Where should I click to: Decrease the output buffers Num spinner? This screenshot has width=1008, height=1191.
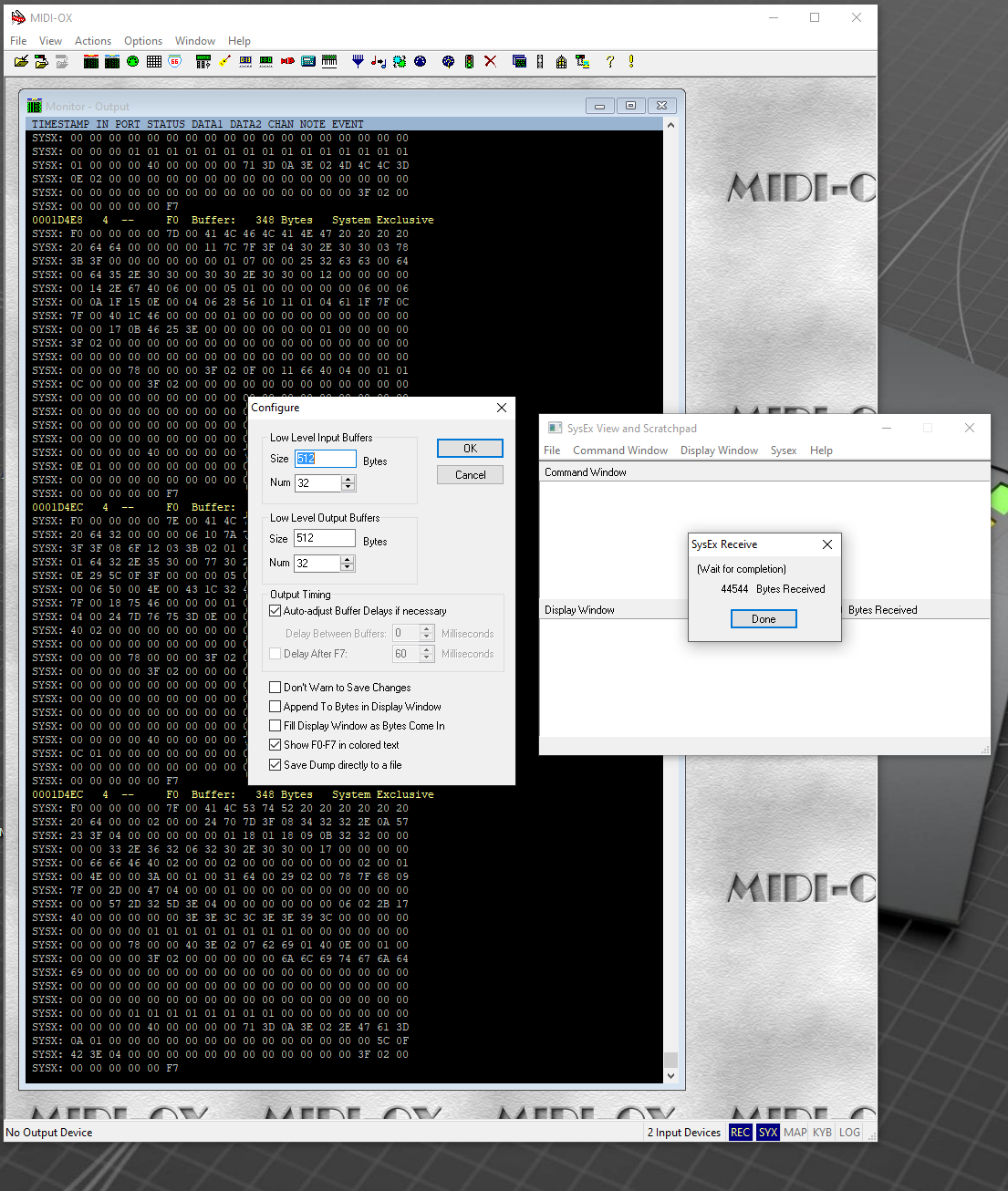(x=348, y=567)
